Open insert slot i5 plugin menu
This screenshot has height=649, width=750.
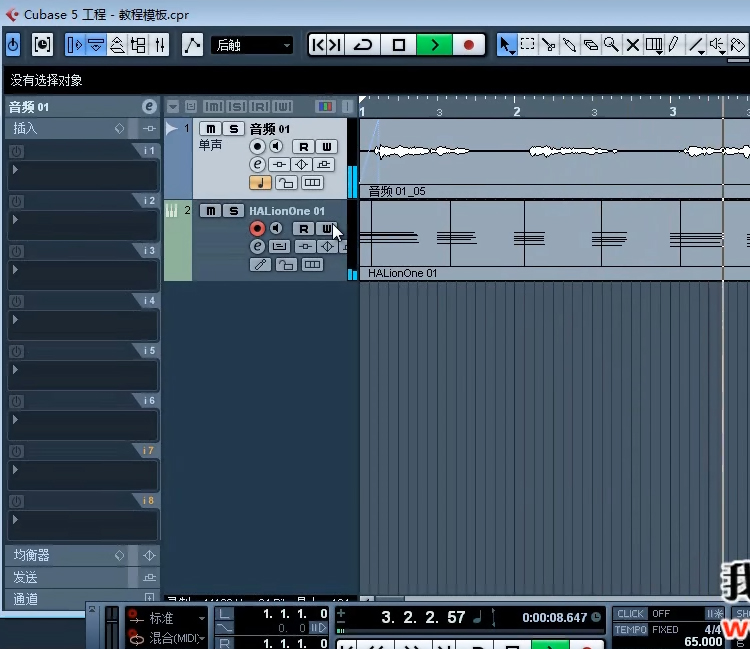point(83,376)
